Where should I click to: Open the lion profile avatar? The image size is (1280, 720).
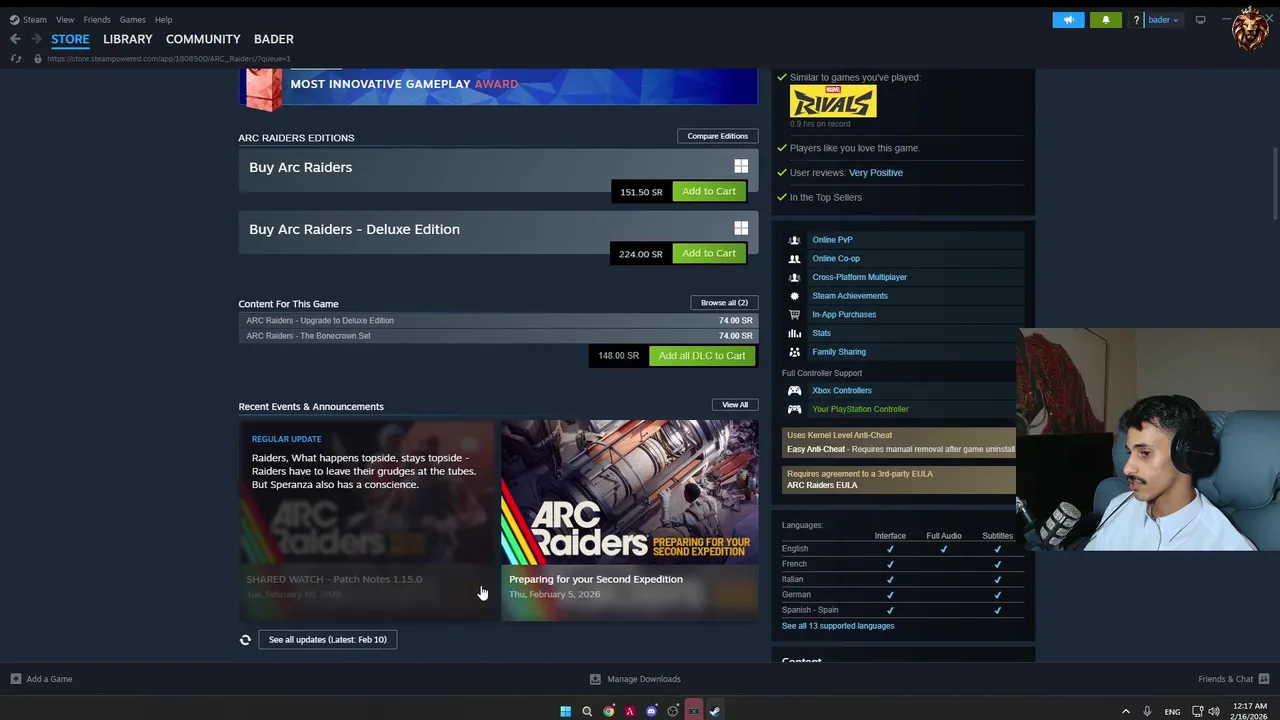1250,29
